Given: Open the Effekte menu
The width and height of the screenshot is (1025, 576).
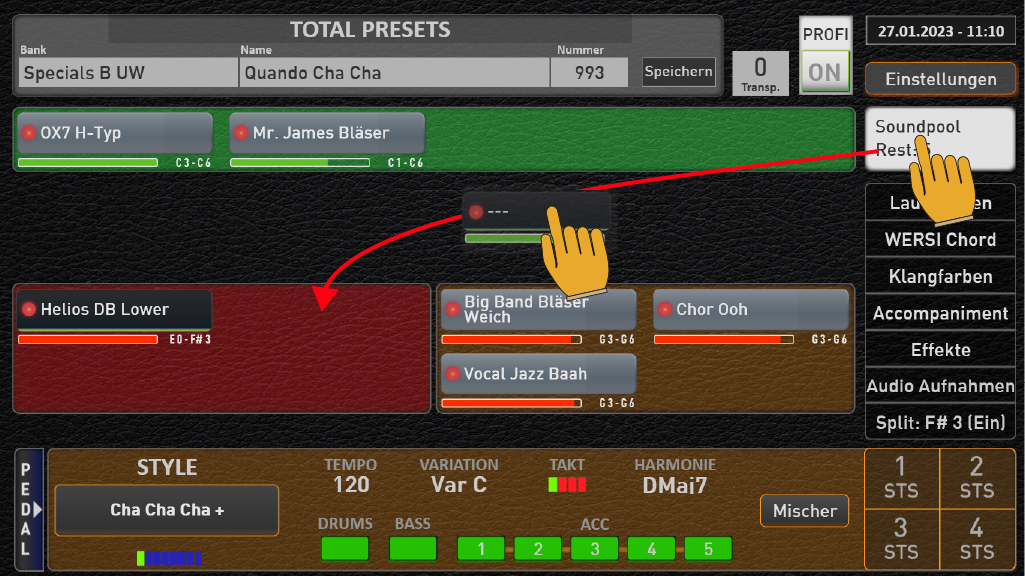Looking at the screenshot, I should click(x=940, y=350).
